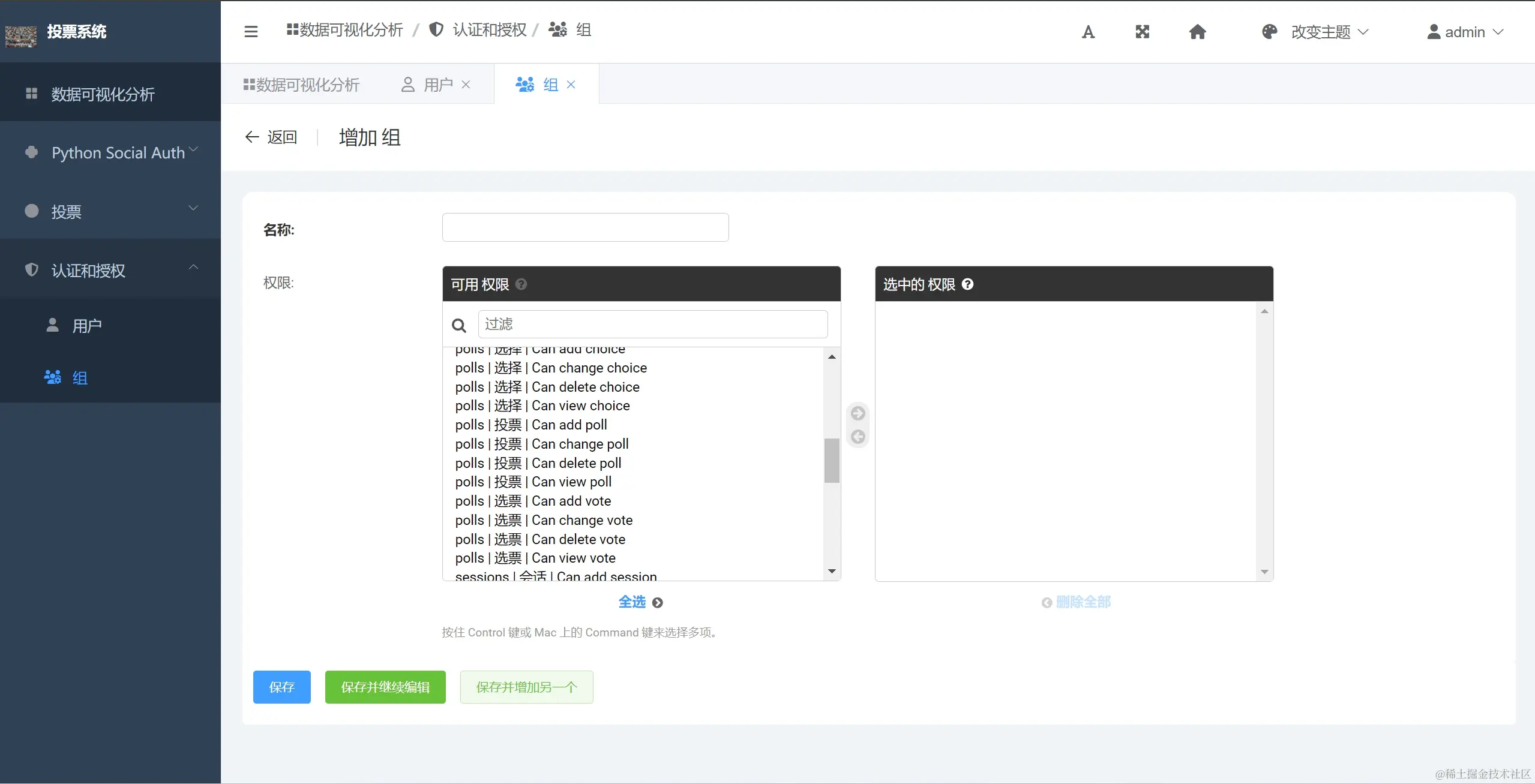Click the home icon in header
Viewport: 1535px width, 784px height.
click(x=1197, y=32)
